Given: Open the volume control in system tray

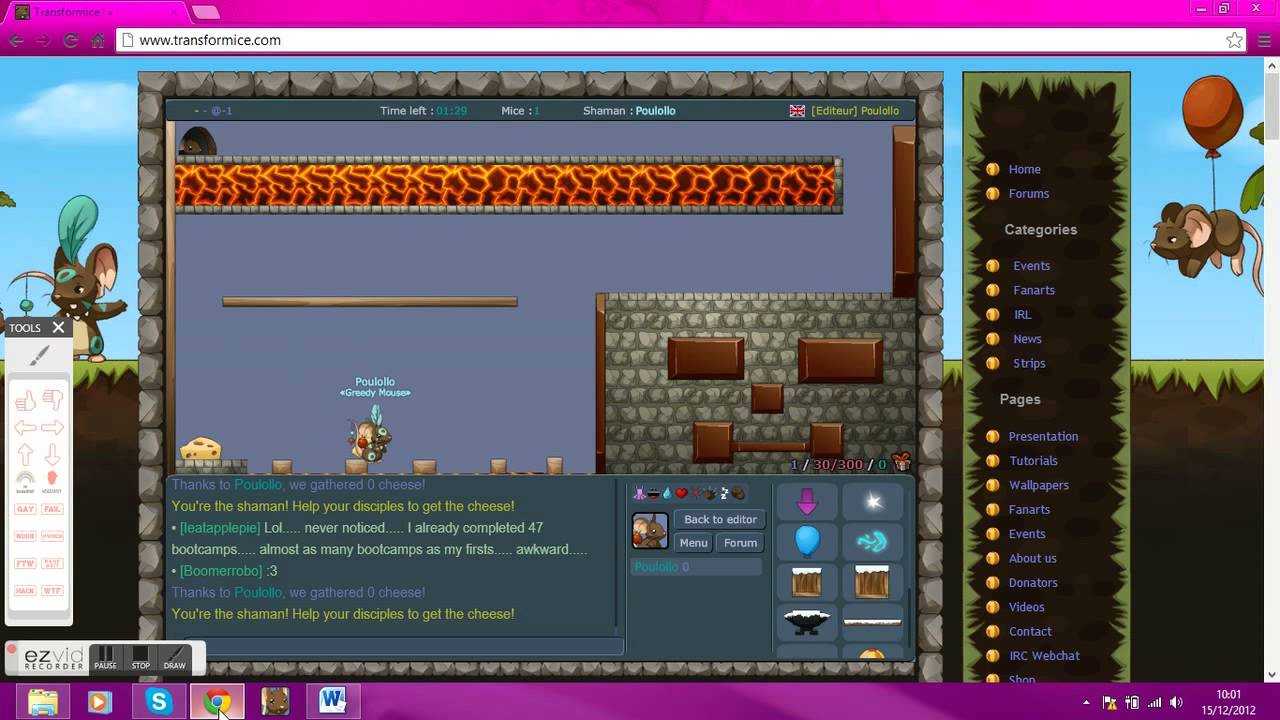Looking at the screenshot, I should (1176, 703).
